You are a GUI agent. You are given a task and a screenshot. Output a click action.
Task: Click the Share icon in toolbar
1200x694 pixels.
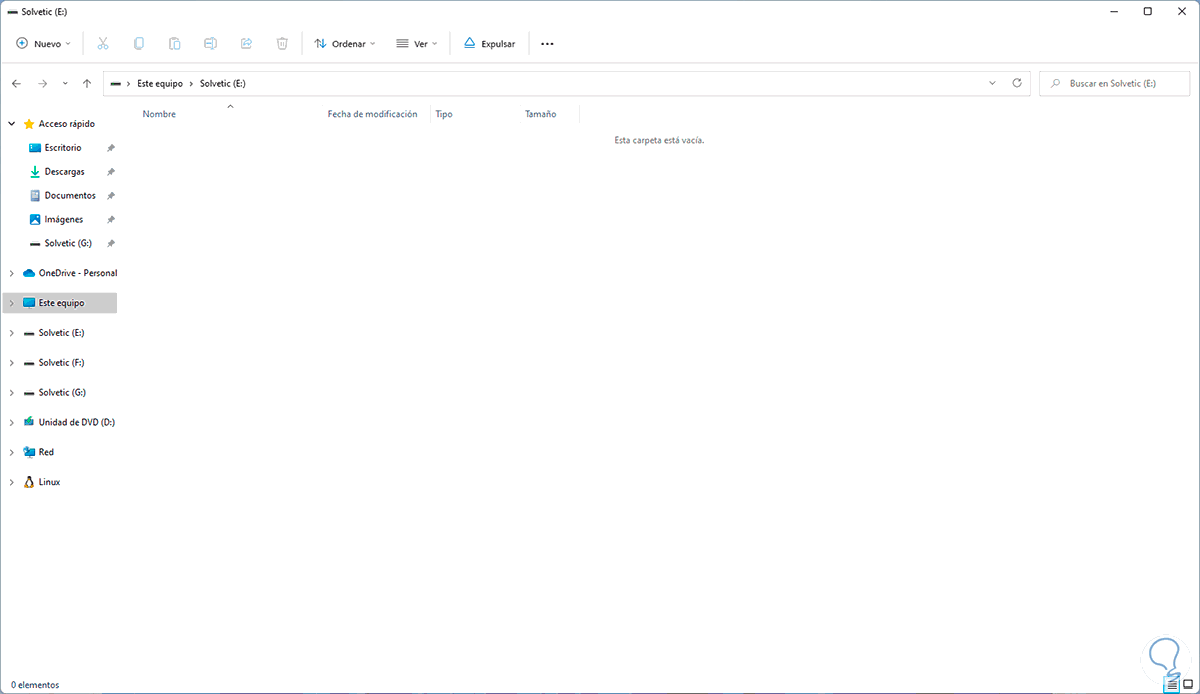(x=247, y=44)
